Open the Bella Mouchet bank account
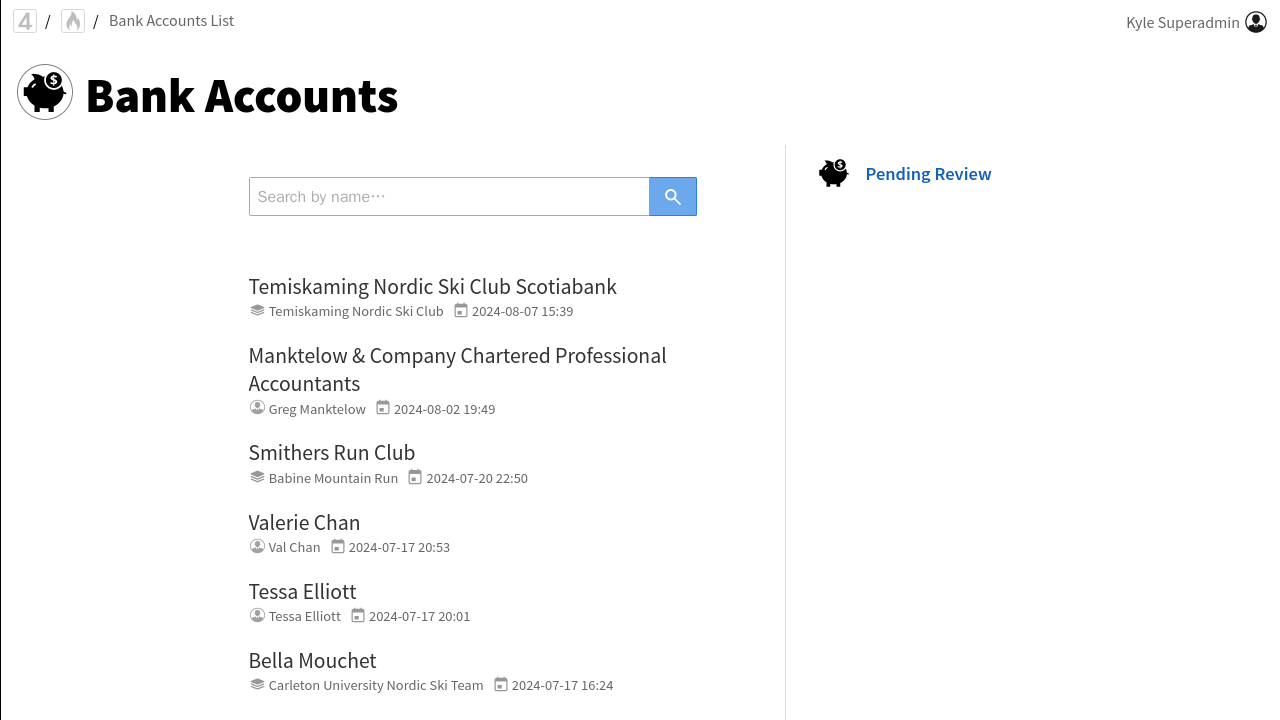Screen dimensions: 1280x720 [x=312, y=661]
